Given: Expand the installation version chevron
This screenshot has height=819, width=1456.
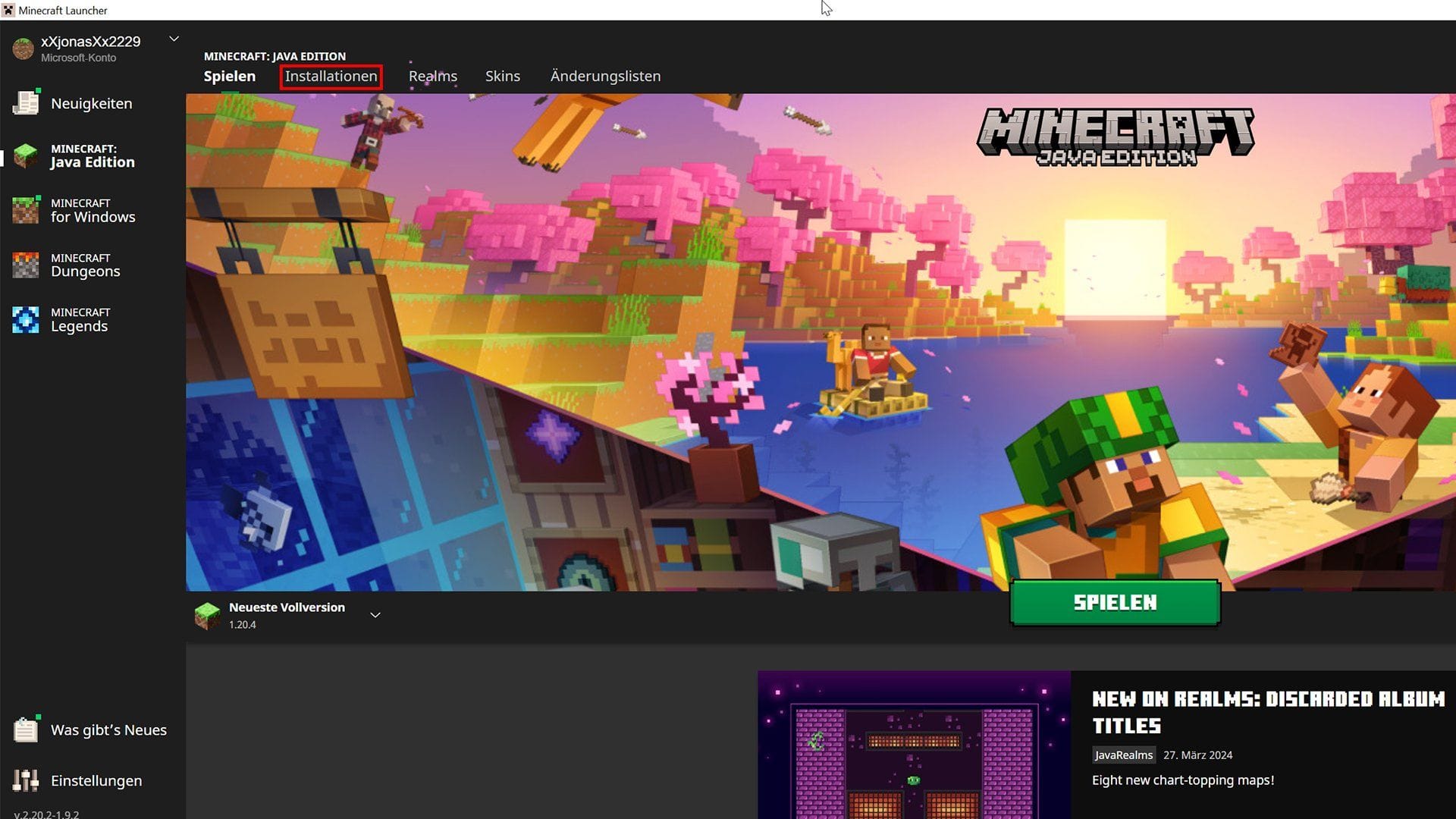Looking at the screenshot, I should (x=375, y=615).
